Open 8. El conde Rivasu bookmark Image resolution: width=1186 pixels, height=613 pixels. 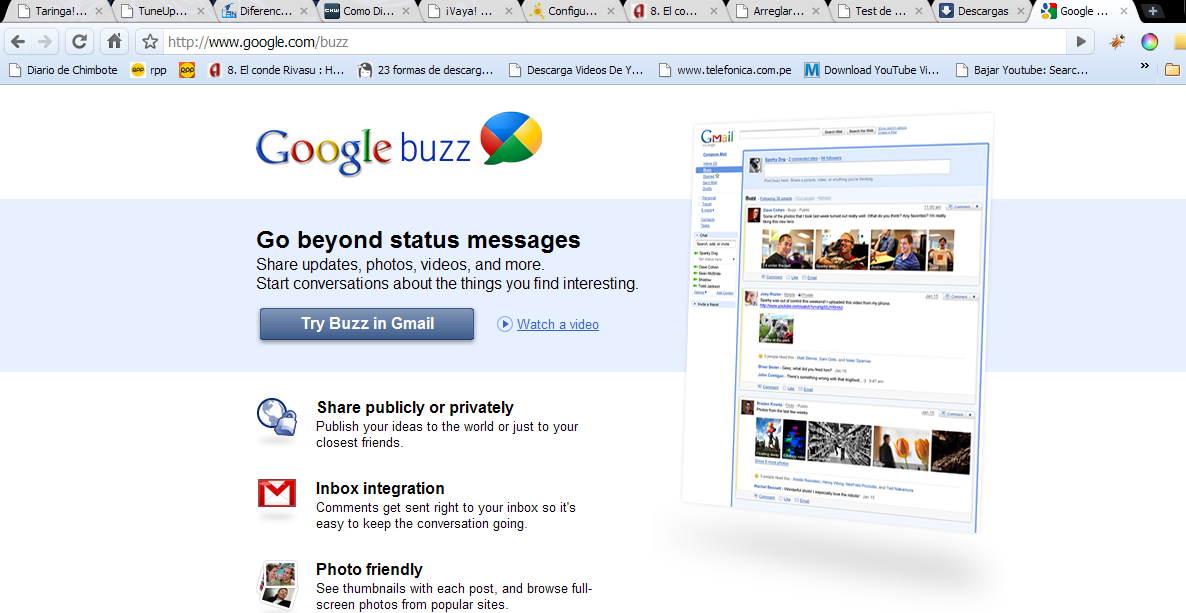pyautogui.click(x=276, y=70)
